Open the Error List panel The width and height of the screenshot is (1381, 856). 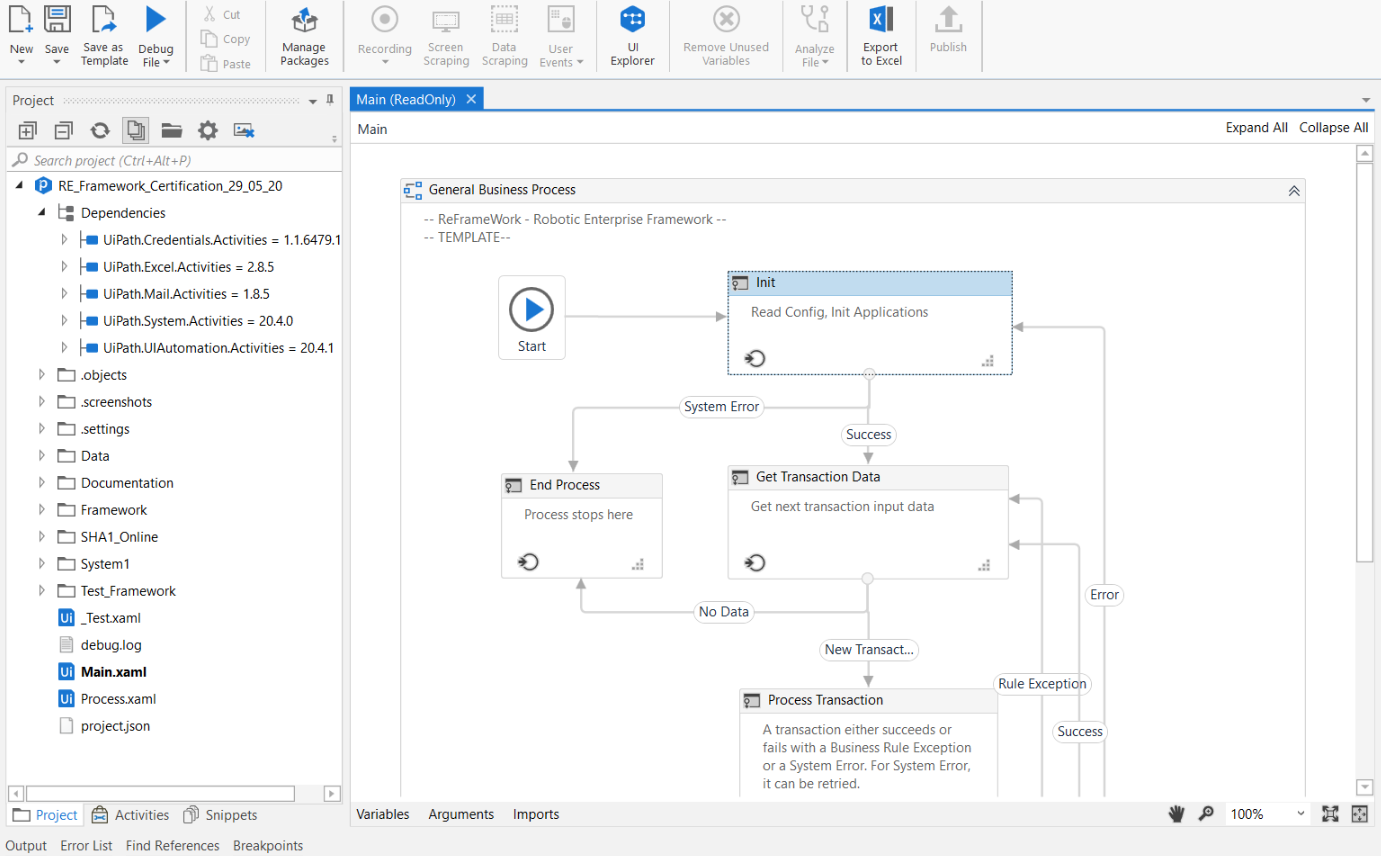pyautogui.click(x=86, y=845)
